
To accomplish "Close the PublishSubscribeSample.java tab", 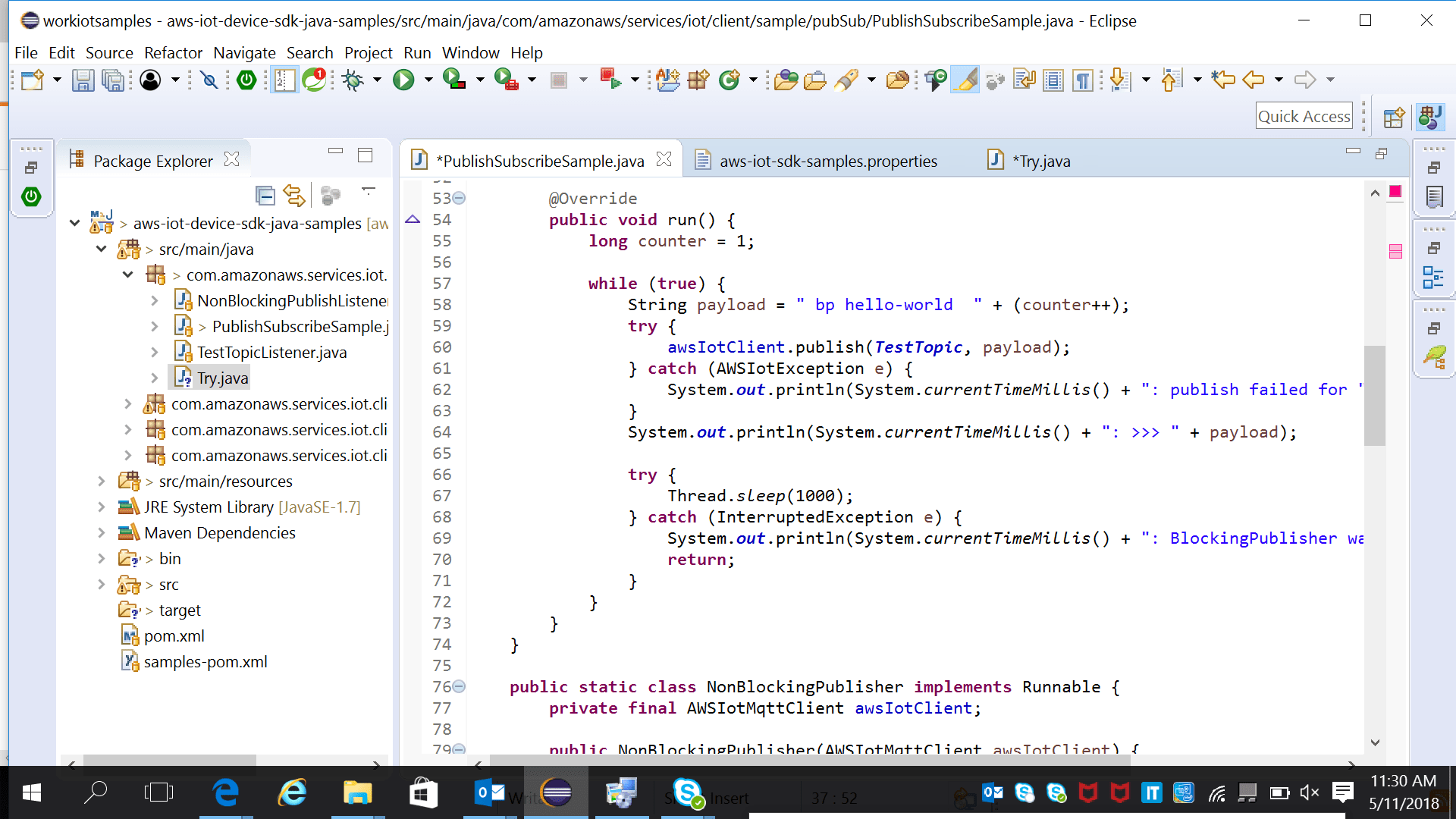I will point(664,159).
